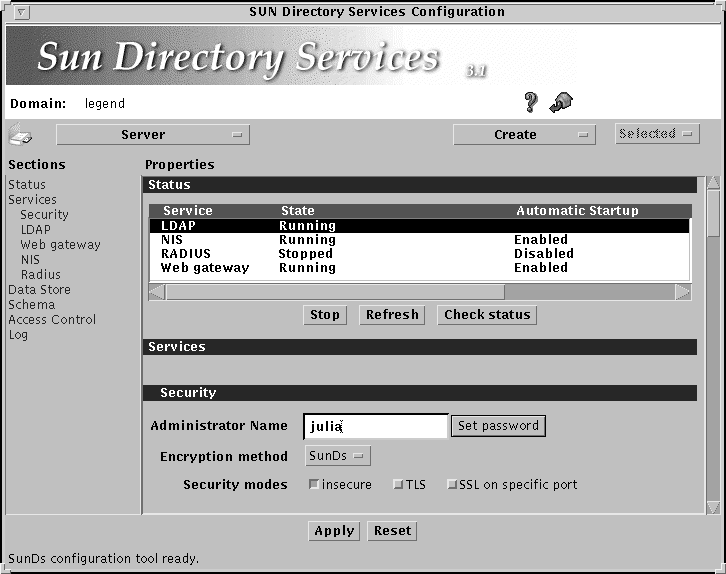Go to Security section in sidebar
This screenshot has height=574, width=726.
click(44, 215)
